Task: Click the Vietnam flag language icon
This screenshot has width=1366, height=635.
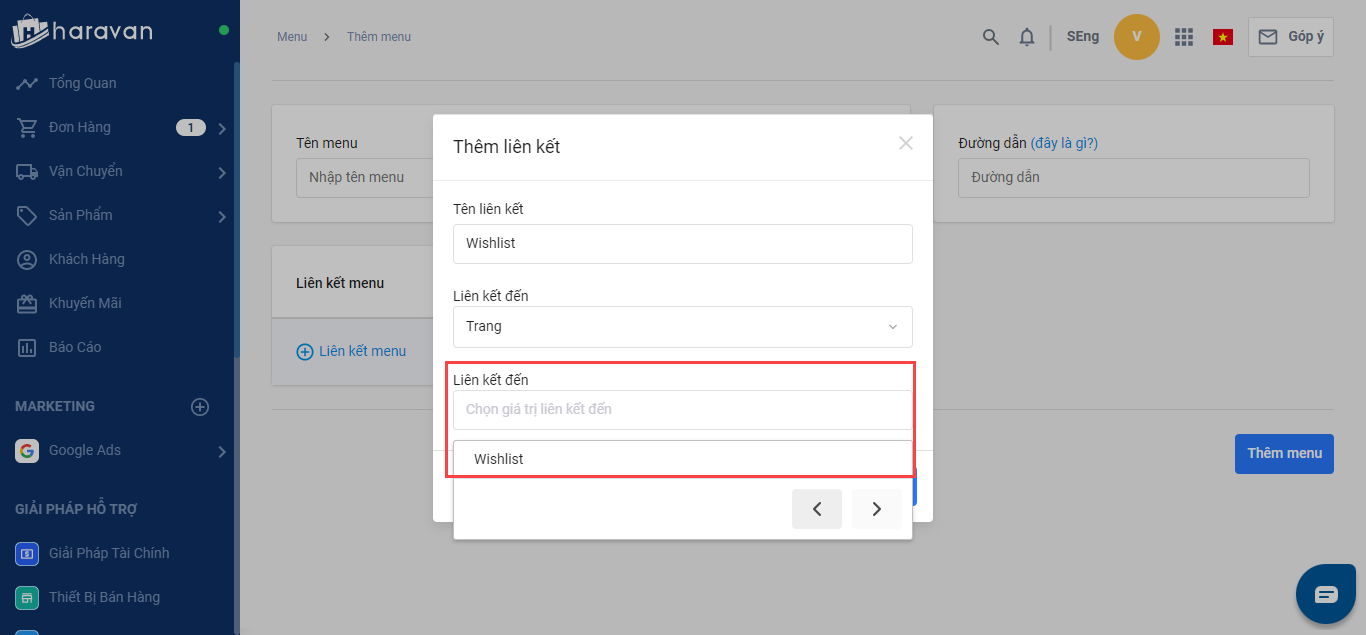Action: 1222,37
